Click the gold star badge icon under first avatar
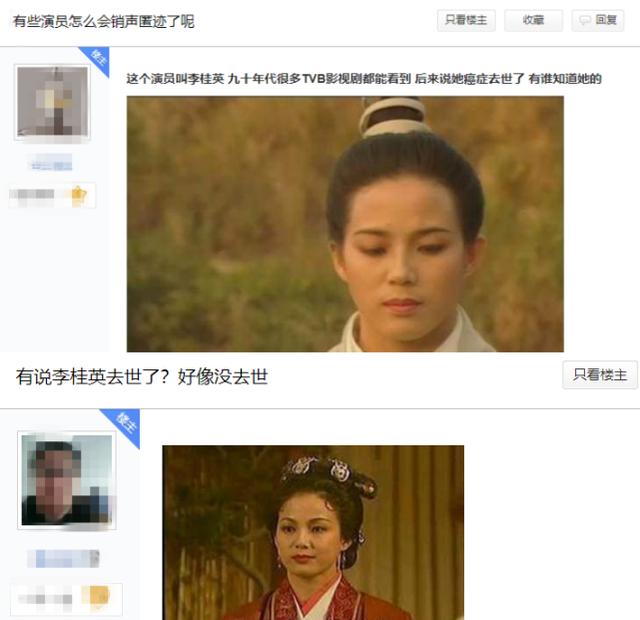 [78, 196]
